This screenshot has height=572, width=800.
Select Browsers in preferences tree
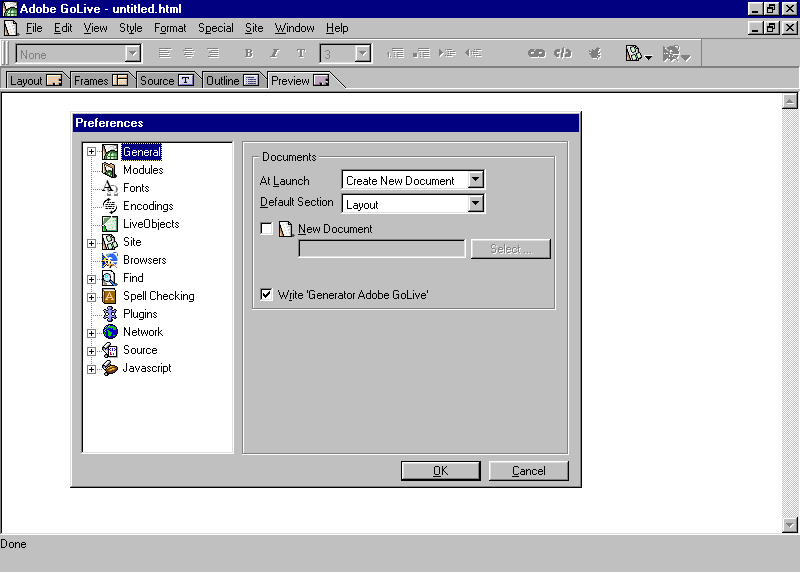coord(144,260)
